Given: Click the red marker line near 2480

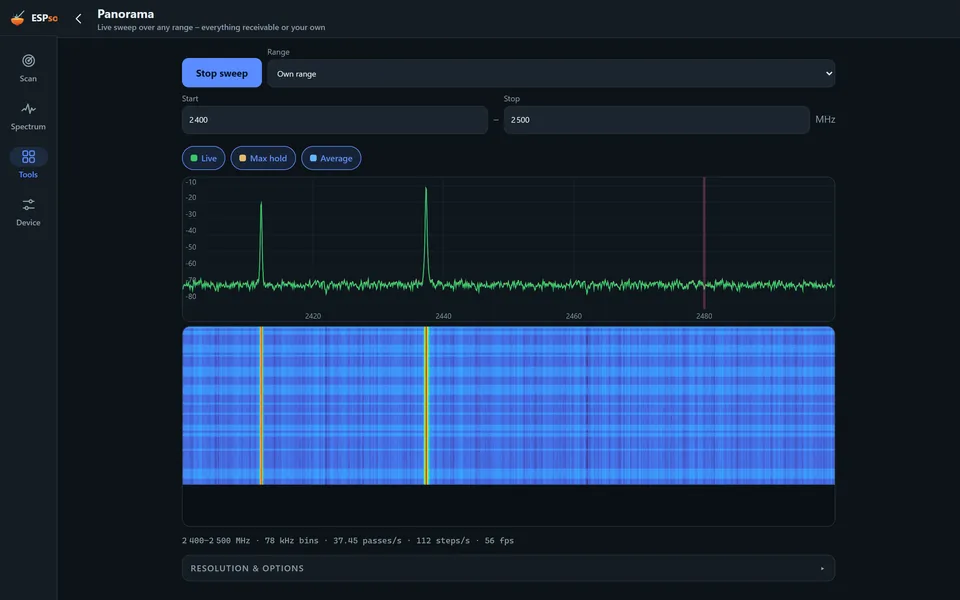Looking at the screenshot, I should [x=704, y=243].
